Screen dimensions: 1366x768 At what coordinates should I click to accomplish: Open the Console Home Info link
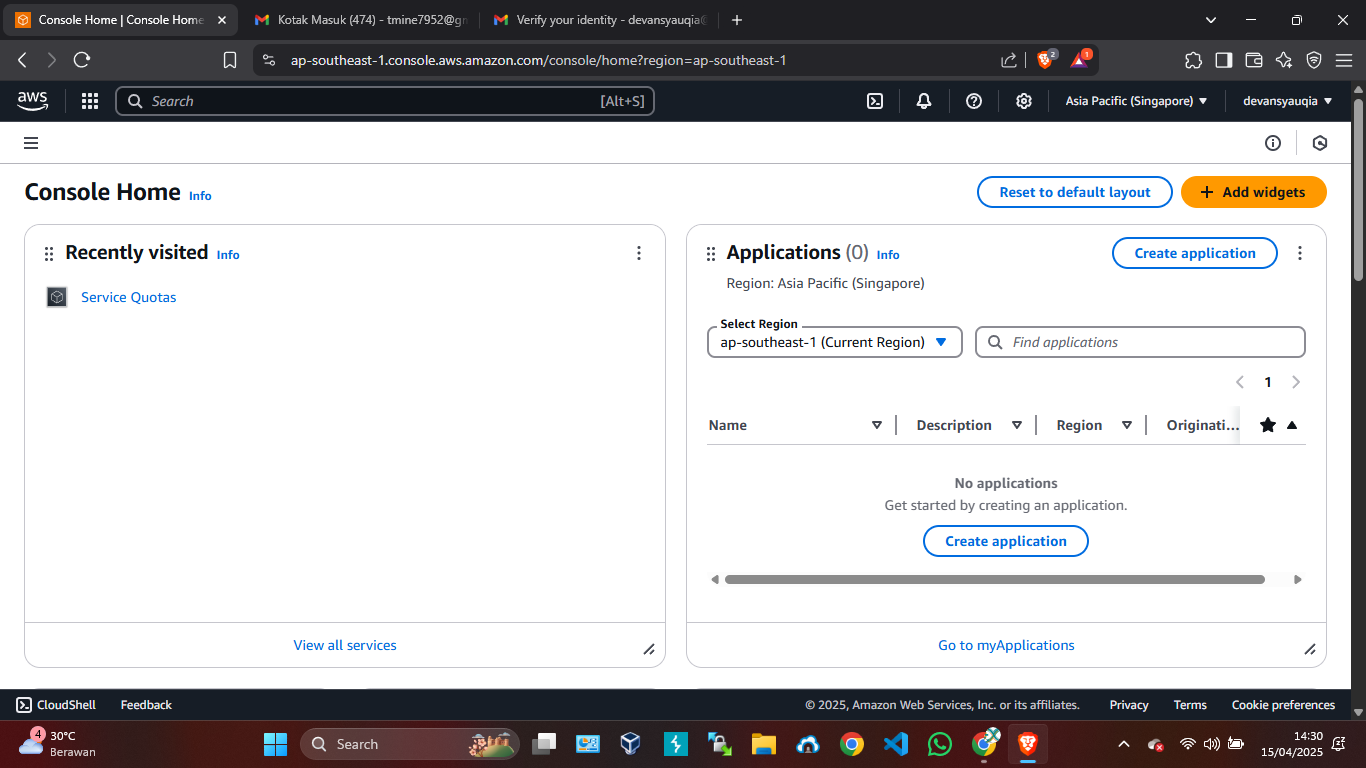click(200, 196)
